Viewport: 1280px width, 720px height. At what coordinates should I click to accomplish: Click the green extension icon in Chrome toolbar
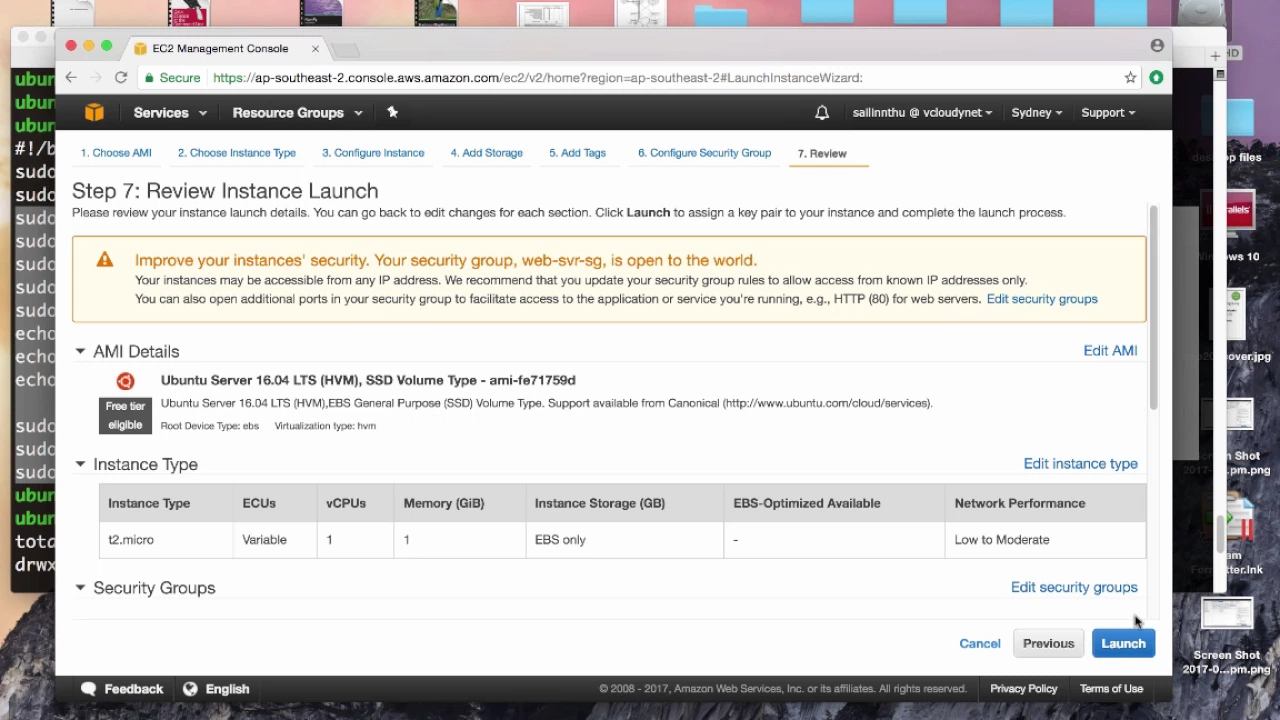click(1156, 77)
